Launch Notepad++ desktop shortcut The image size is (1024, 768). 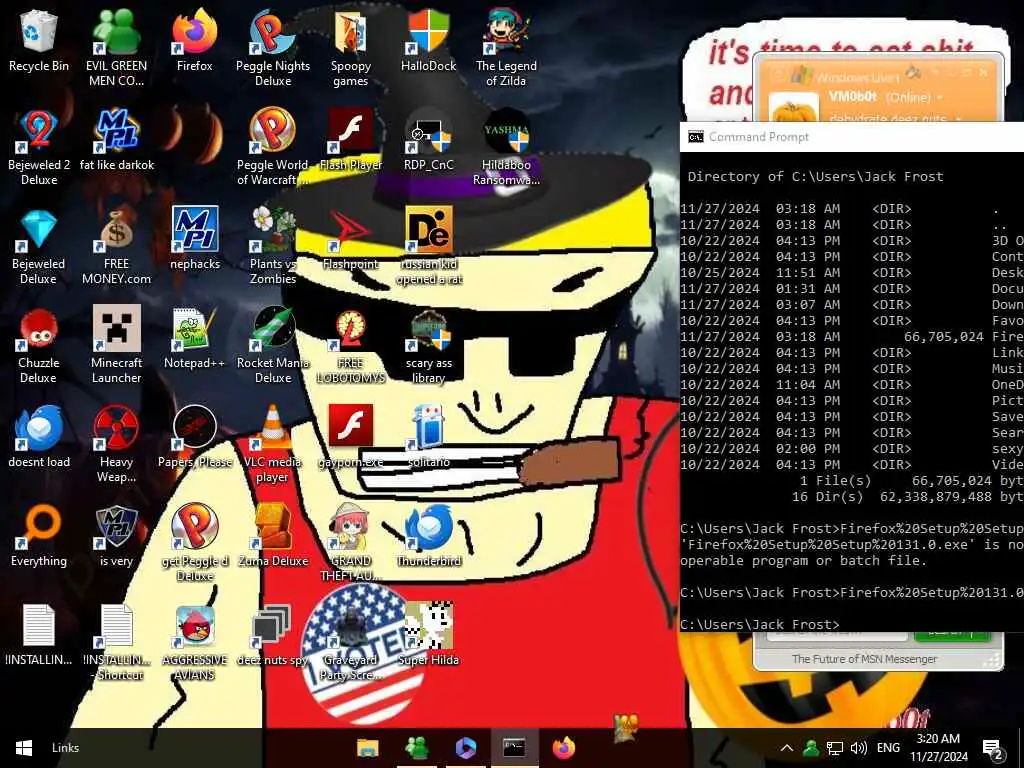[195, 338]
